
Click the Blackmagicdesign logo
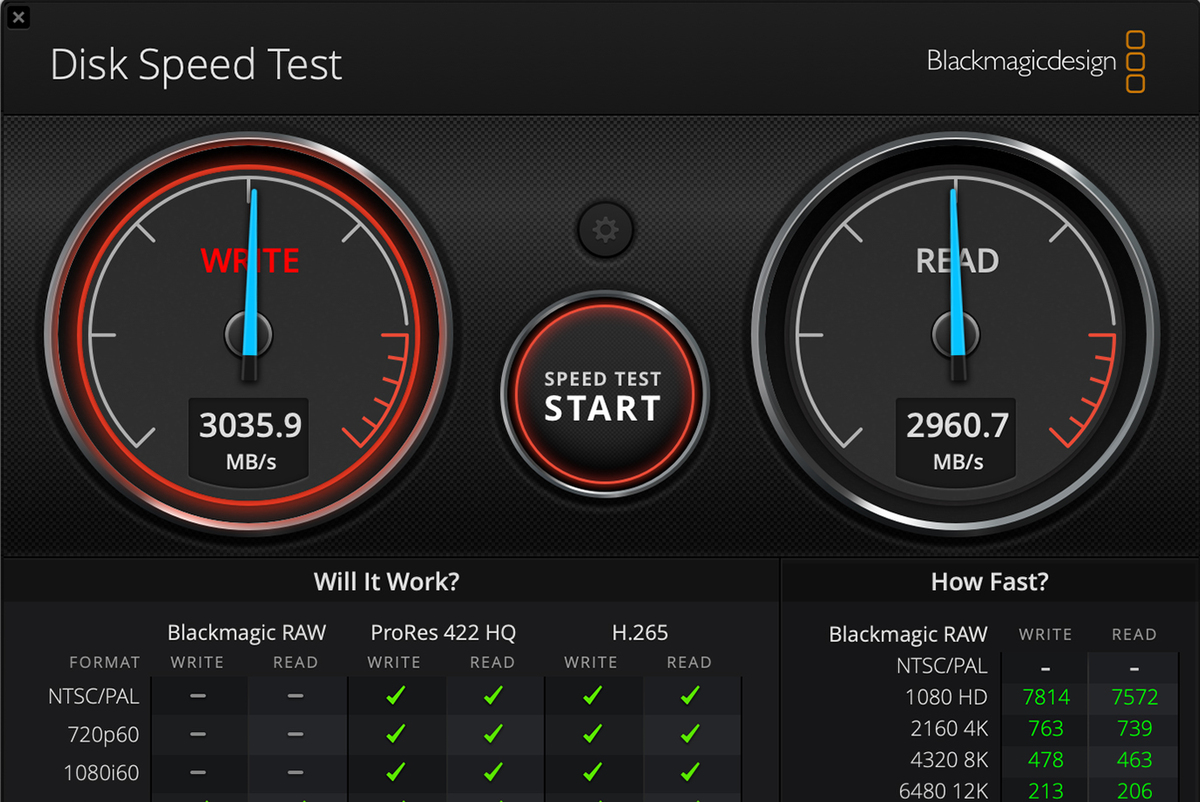pyautogui.click(x=1036, y=61)
